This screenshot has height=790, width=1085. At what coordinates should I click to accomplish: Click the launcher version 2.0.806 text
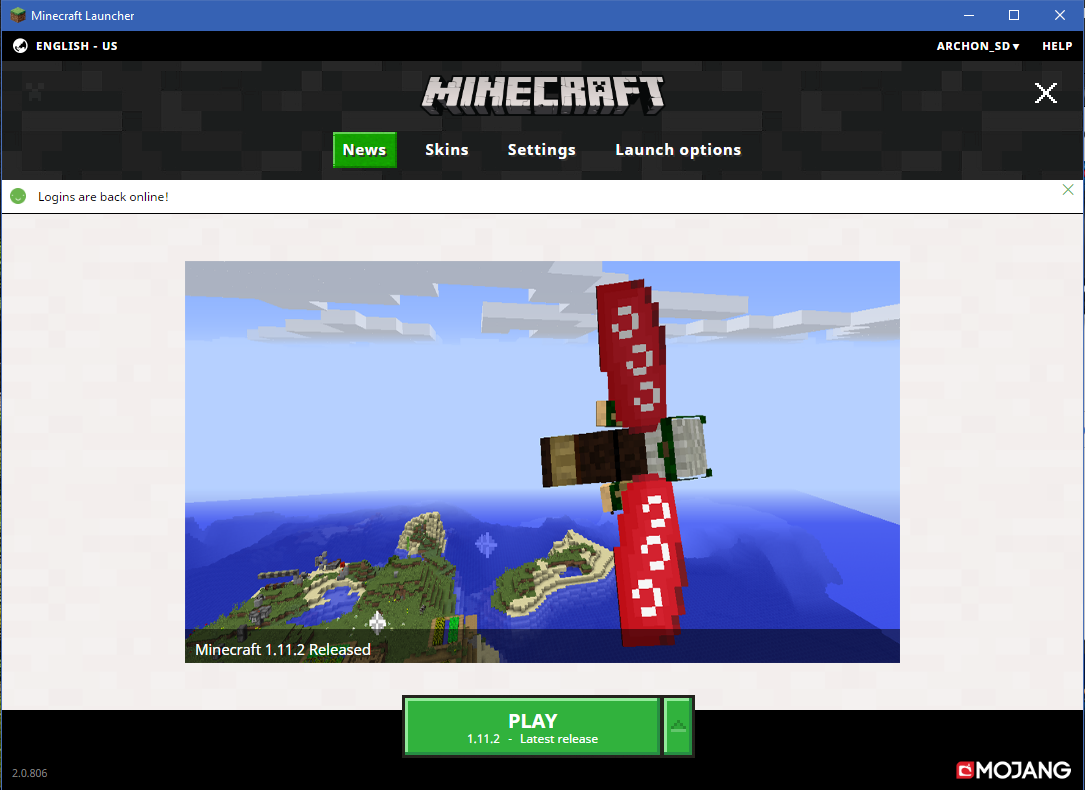pos(30,773)
